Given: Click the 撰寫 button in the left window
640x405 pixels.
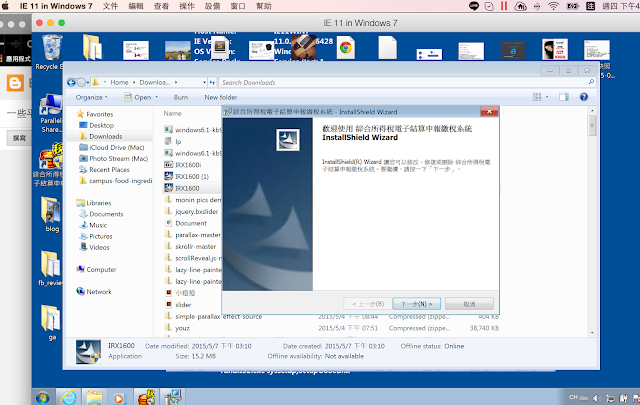Looking at the screenshot, I should click(19, 138).
